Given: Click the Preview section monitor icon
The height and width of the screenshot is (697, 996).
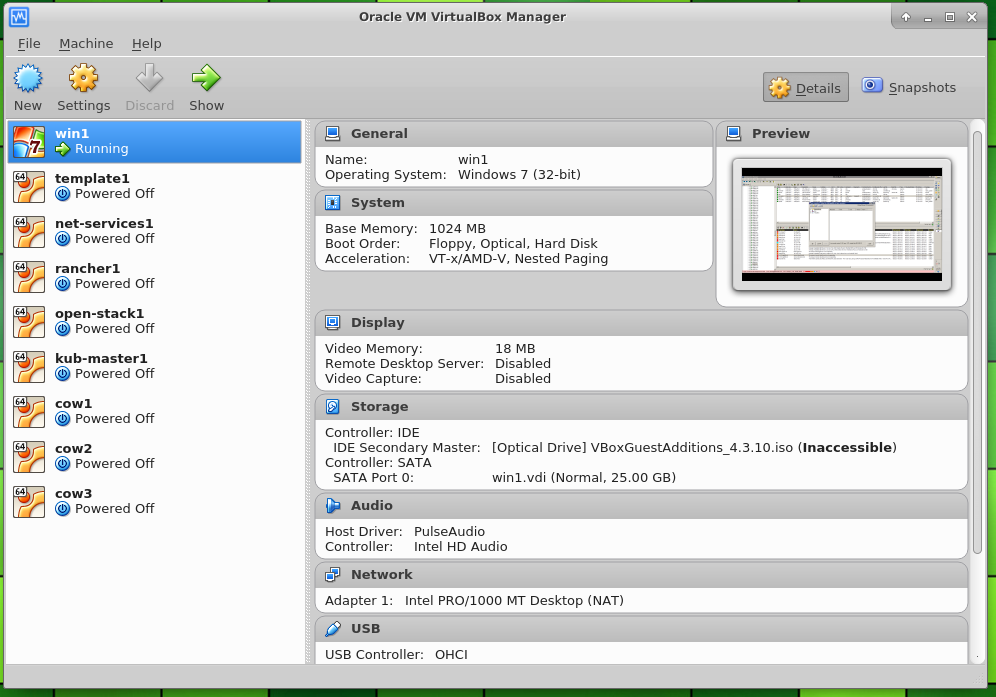Looking at the screenshot, I should pyautogui.click(x=734, y=133).
